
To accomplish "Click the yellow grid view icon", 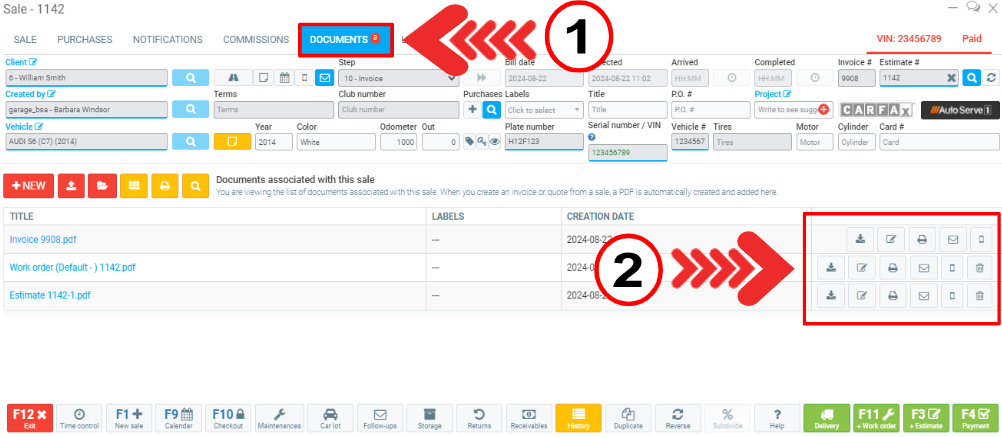I will (x=133, y=185).
